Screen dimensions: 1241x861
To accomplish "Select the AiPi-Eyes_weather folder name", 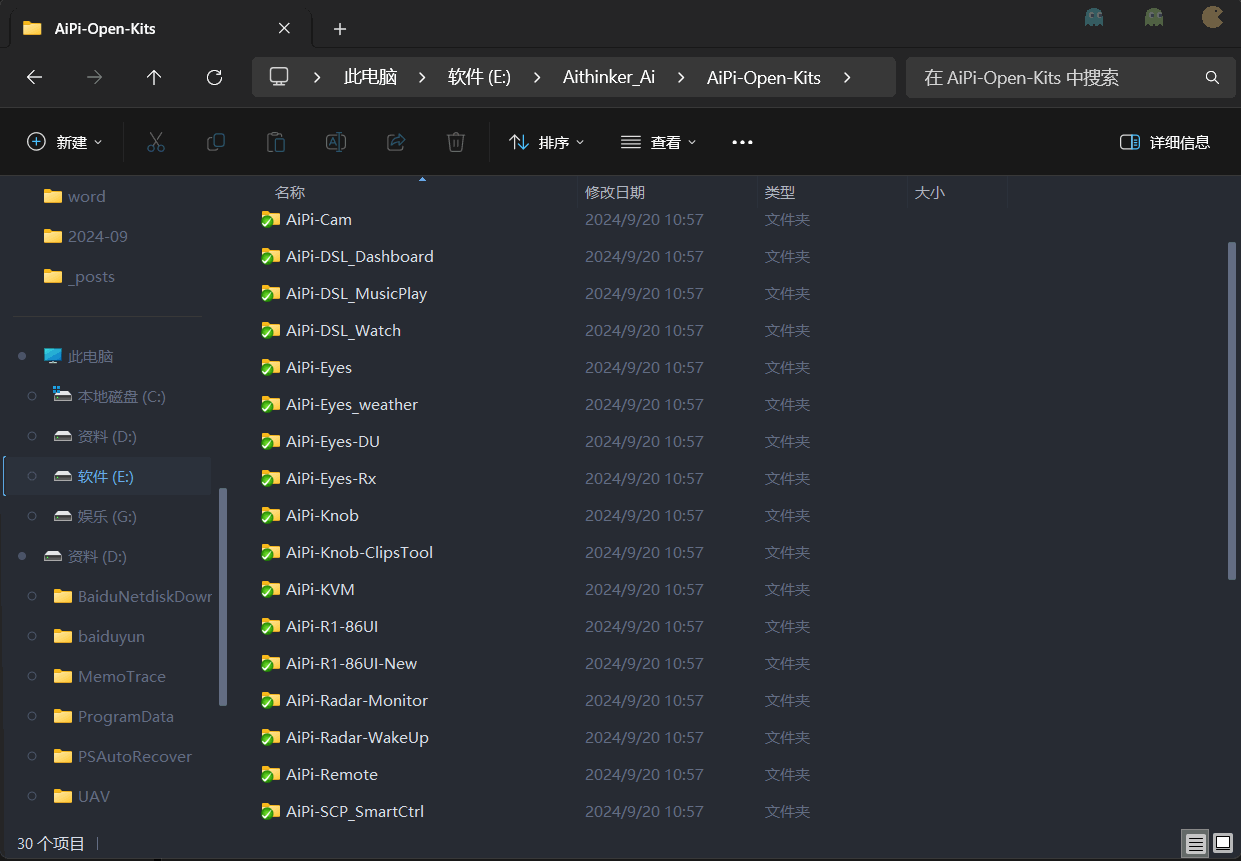I will click(x=352, y=404).
